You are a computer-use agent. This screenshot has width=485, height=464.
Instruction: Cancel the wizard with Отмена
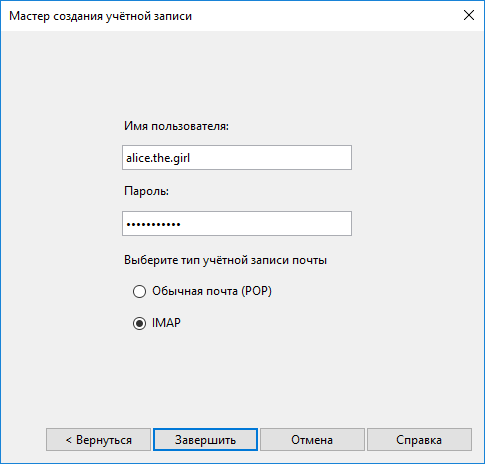(312, 440)
